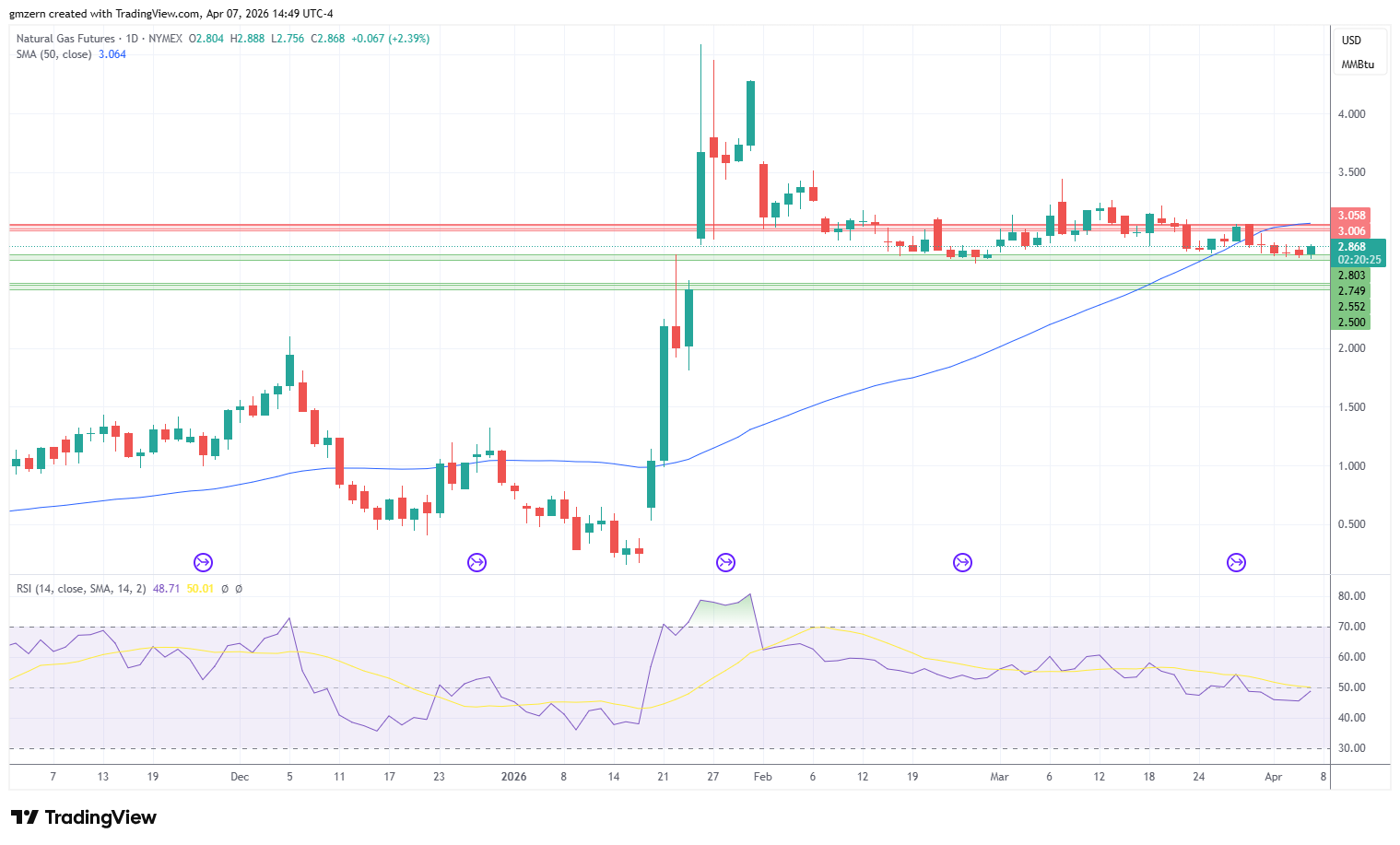Click the Mar label on the time axis
Image resolution: width=1400 pixels, height=845 pixels.
pyautogui.click(x=999, y=777)
